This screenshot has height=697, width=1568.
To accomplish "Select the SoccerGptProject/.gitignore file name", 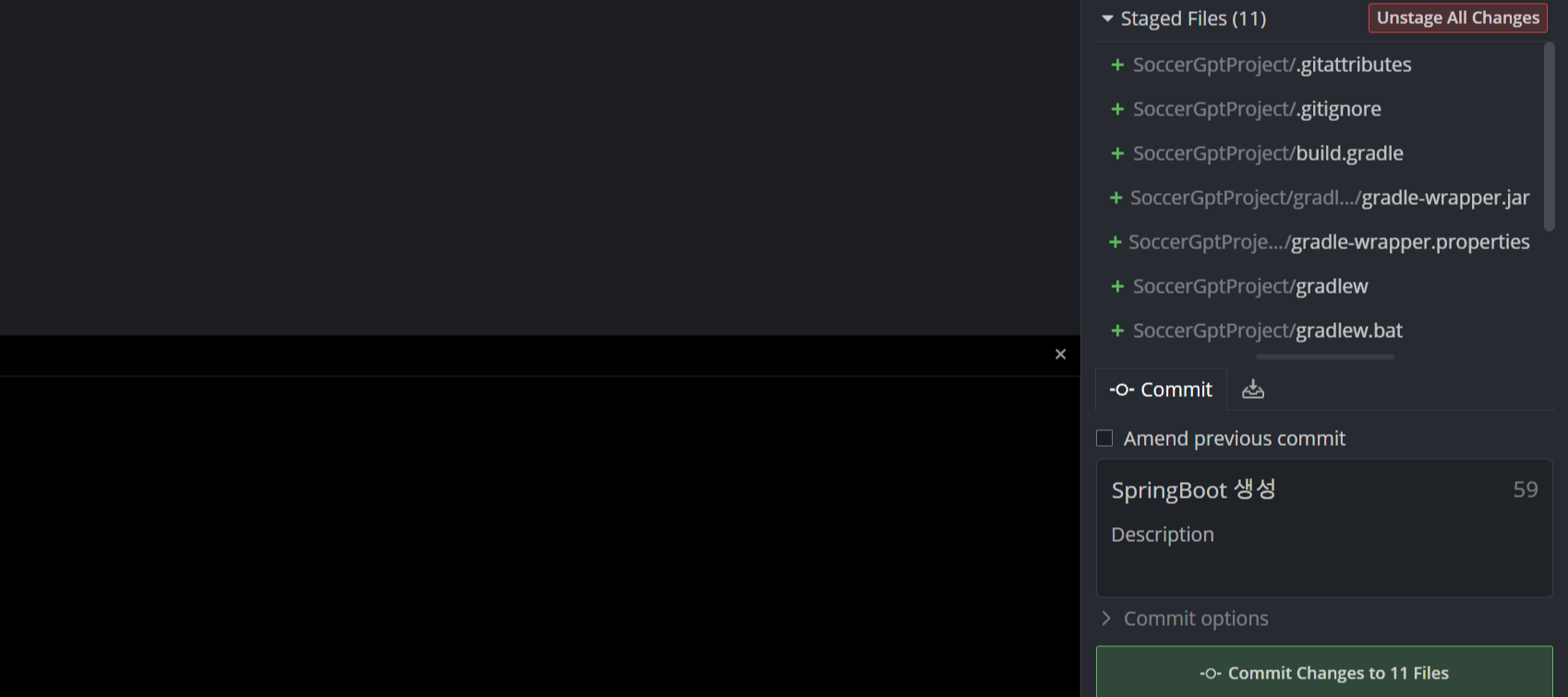I will coord(1258,109).
